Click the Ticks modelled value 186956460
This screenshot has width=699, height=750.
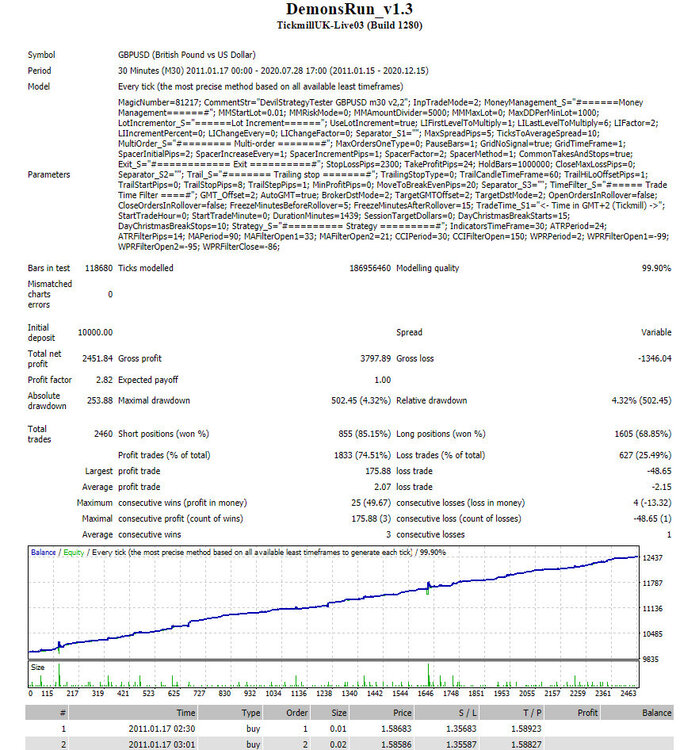[x=370, y=268]
